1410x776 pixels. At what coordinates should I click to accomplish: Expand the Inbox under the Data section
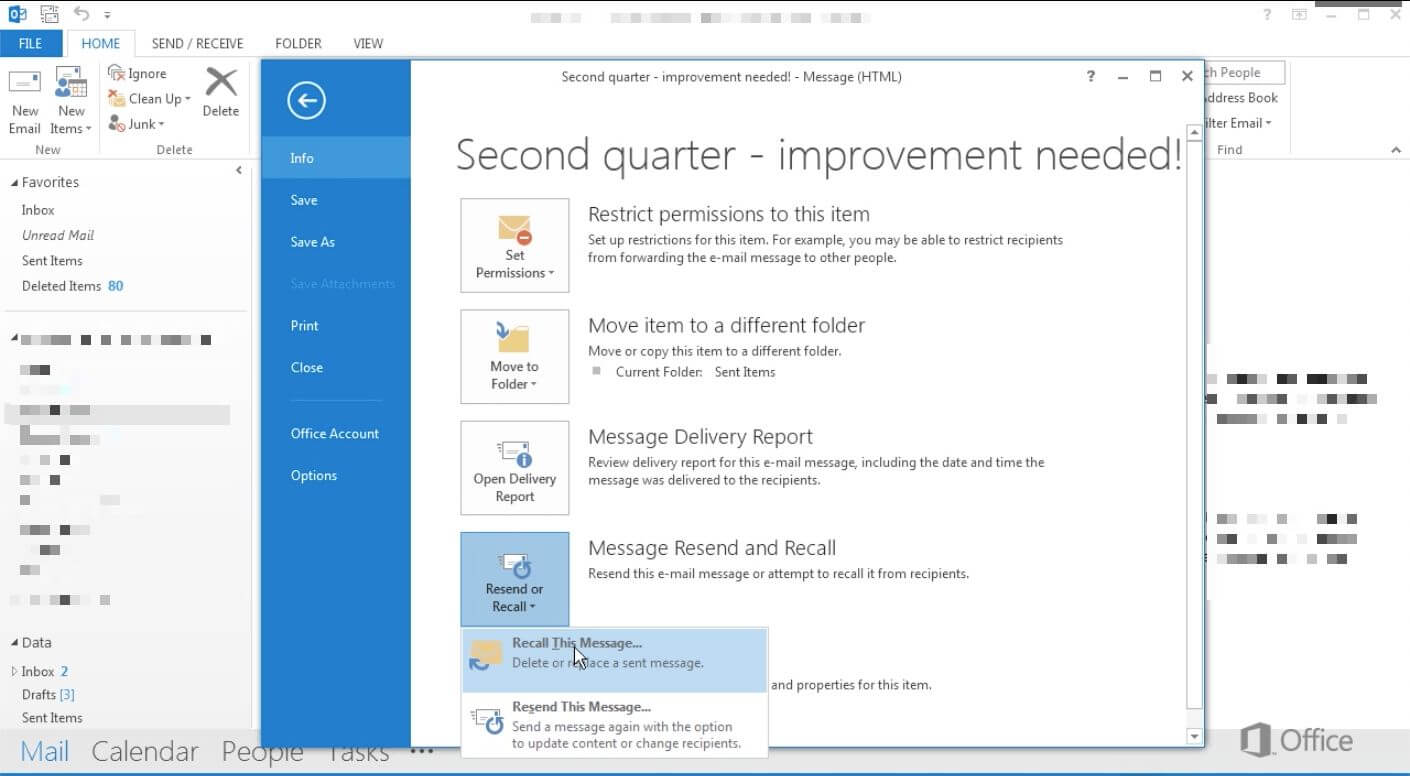pos(14,670)
